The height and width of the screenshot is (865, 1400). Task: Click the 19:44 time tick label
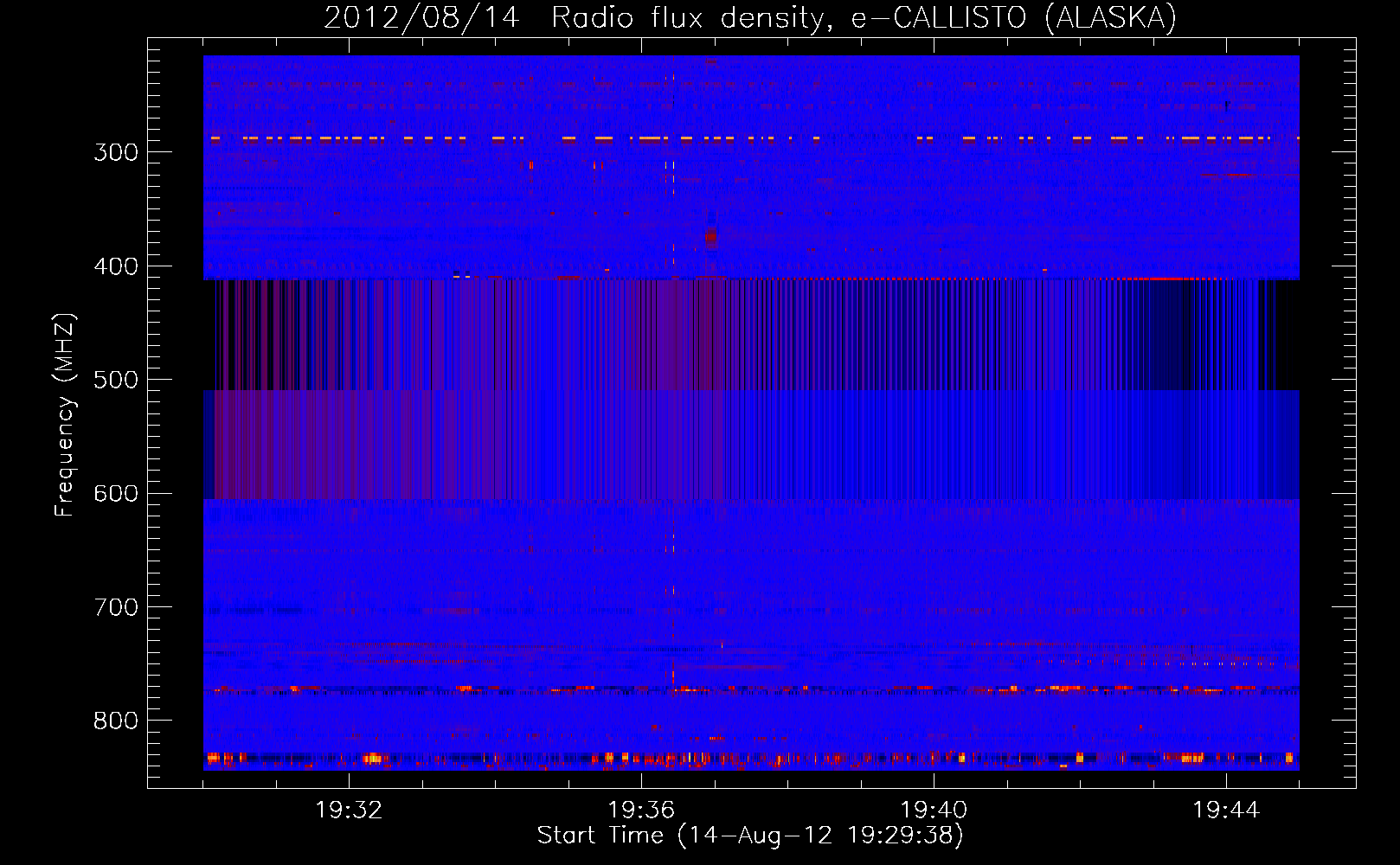(1226, 811)
